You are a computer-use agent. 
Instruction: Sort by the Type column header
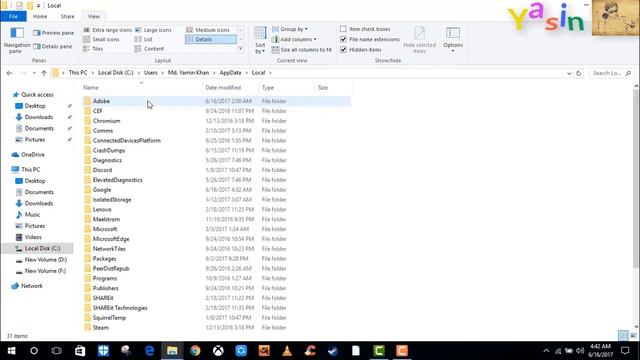pyautogui.click(x=287, y=87)
